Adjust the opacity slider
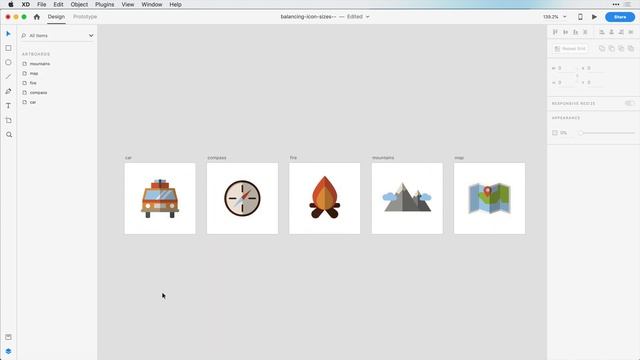The image size is (640, 360). click(x=607, y=133)
